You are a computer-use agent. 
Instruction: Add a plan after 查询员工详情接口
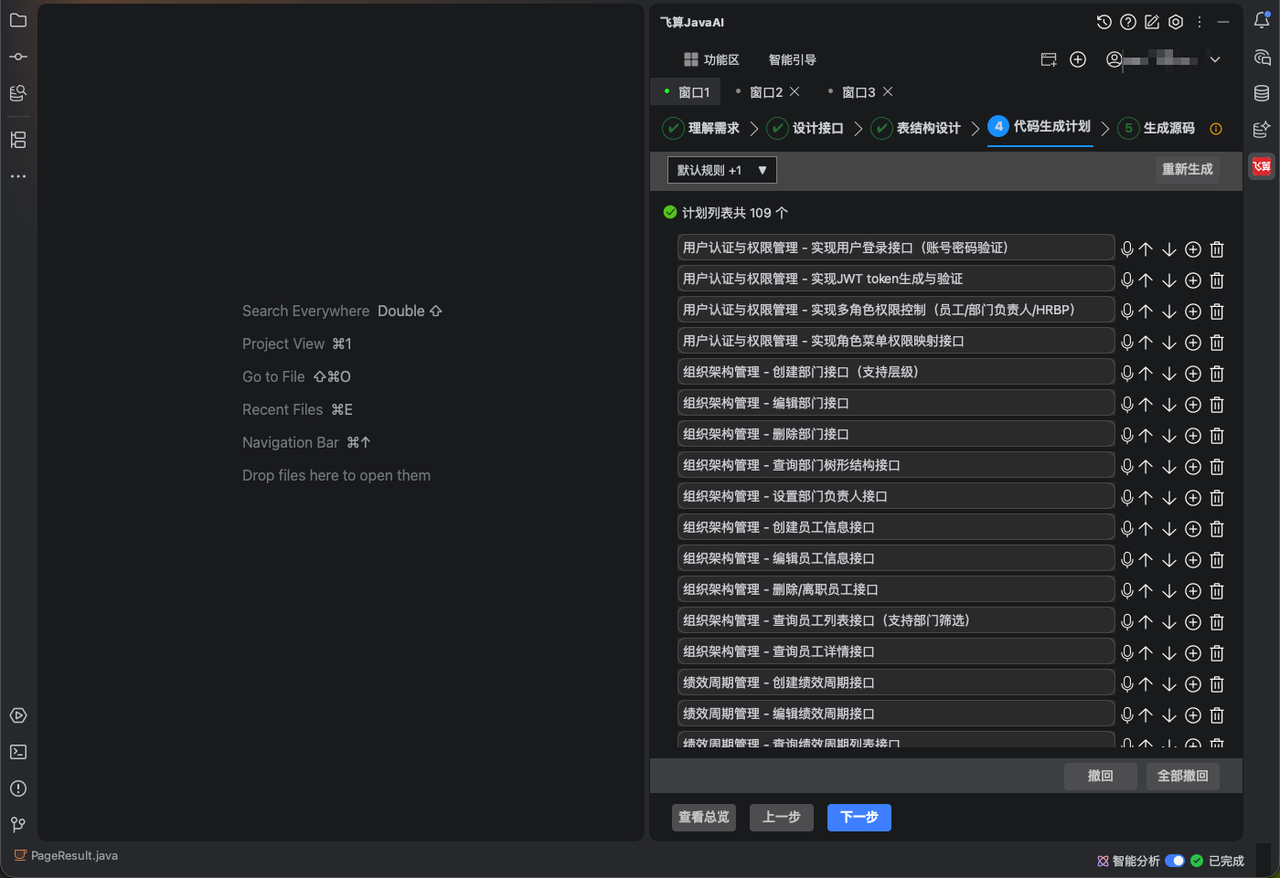point(1193,652)
